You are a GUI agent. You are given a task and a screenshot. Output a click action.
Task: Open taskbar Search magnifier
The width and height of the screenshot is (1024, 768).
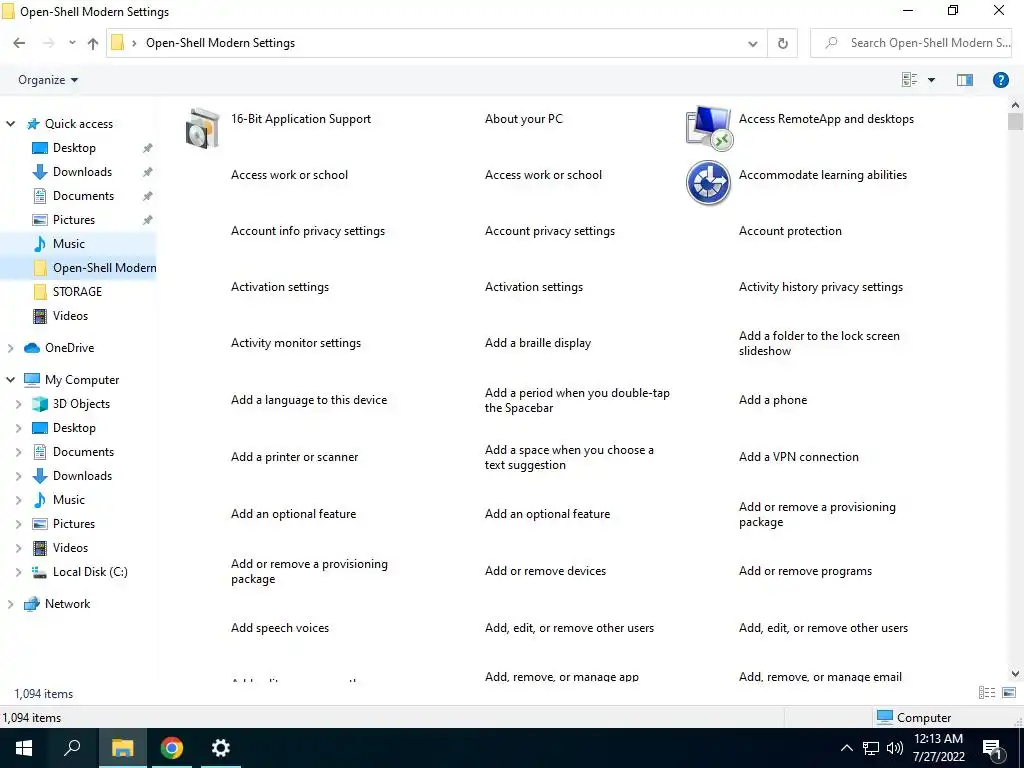(x=72, y=748)
